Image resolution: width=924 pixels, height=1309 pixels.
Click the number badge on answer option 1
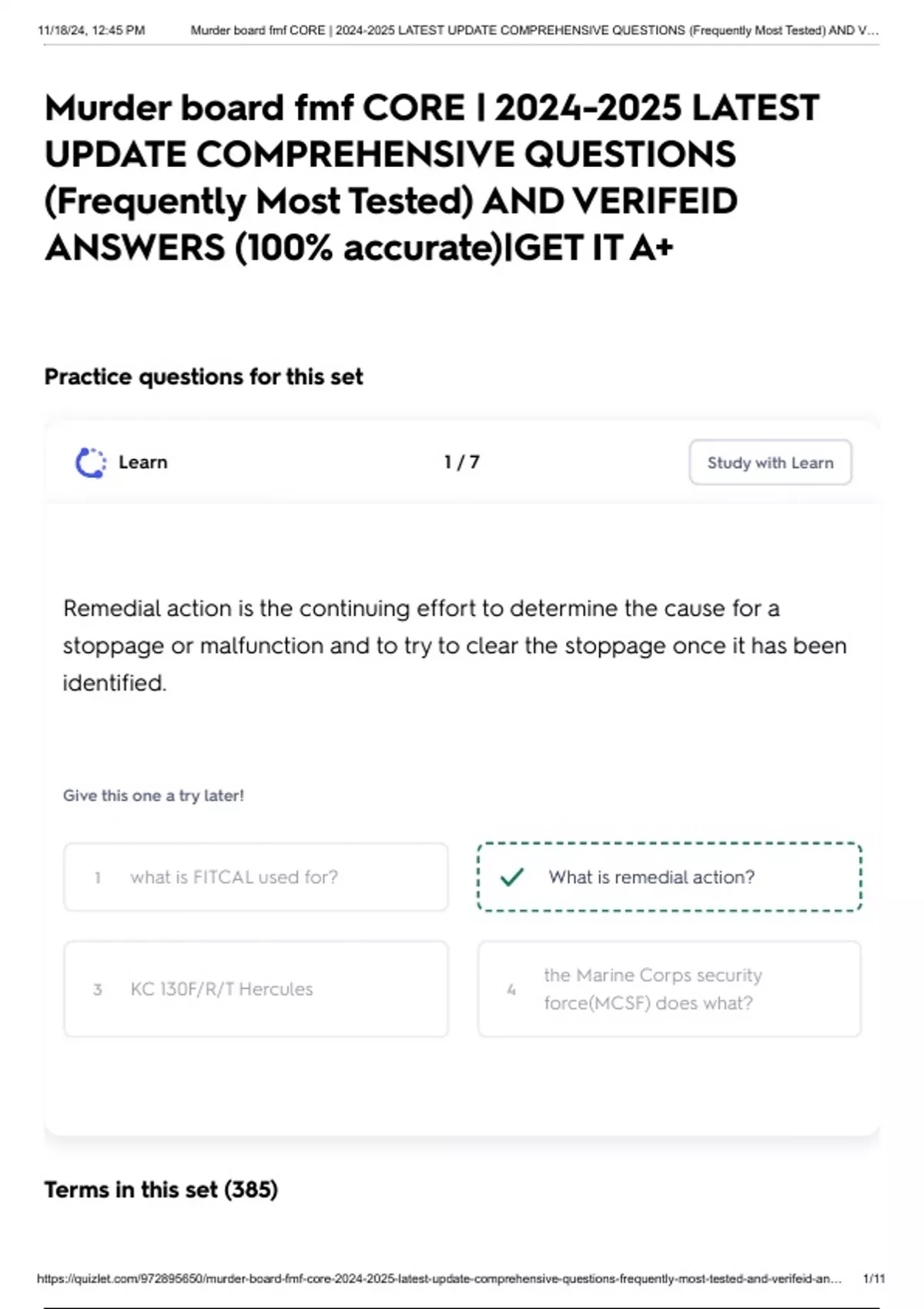(x=97, y=877)
